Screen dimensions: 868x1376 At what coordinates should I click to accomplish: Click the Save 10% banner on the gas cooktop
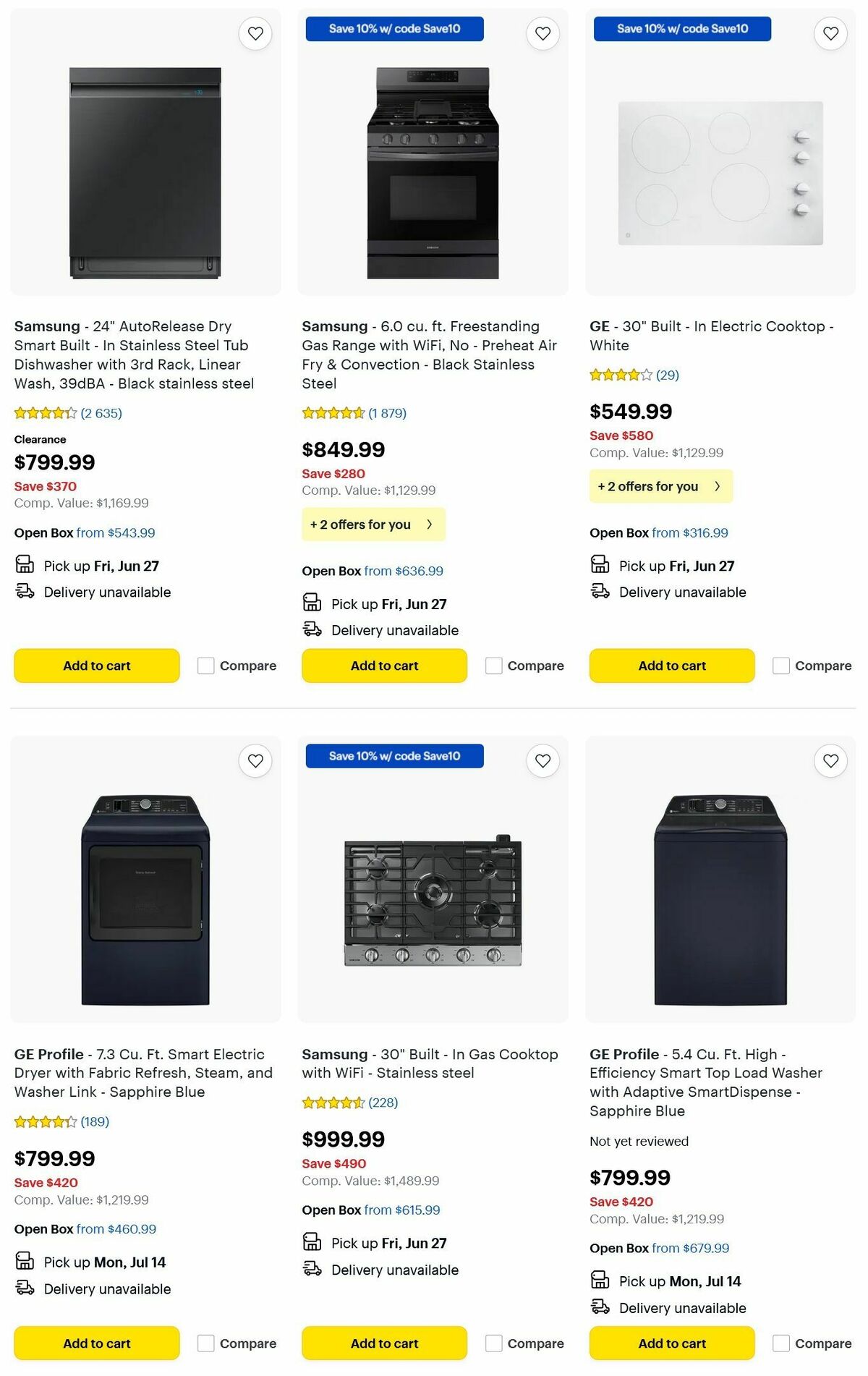(x=394, y=756)
